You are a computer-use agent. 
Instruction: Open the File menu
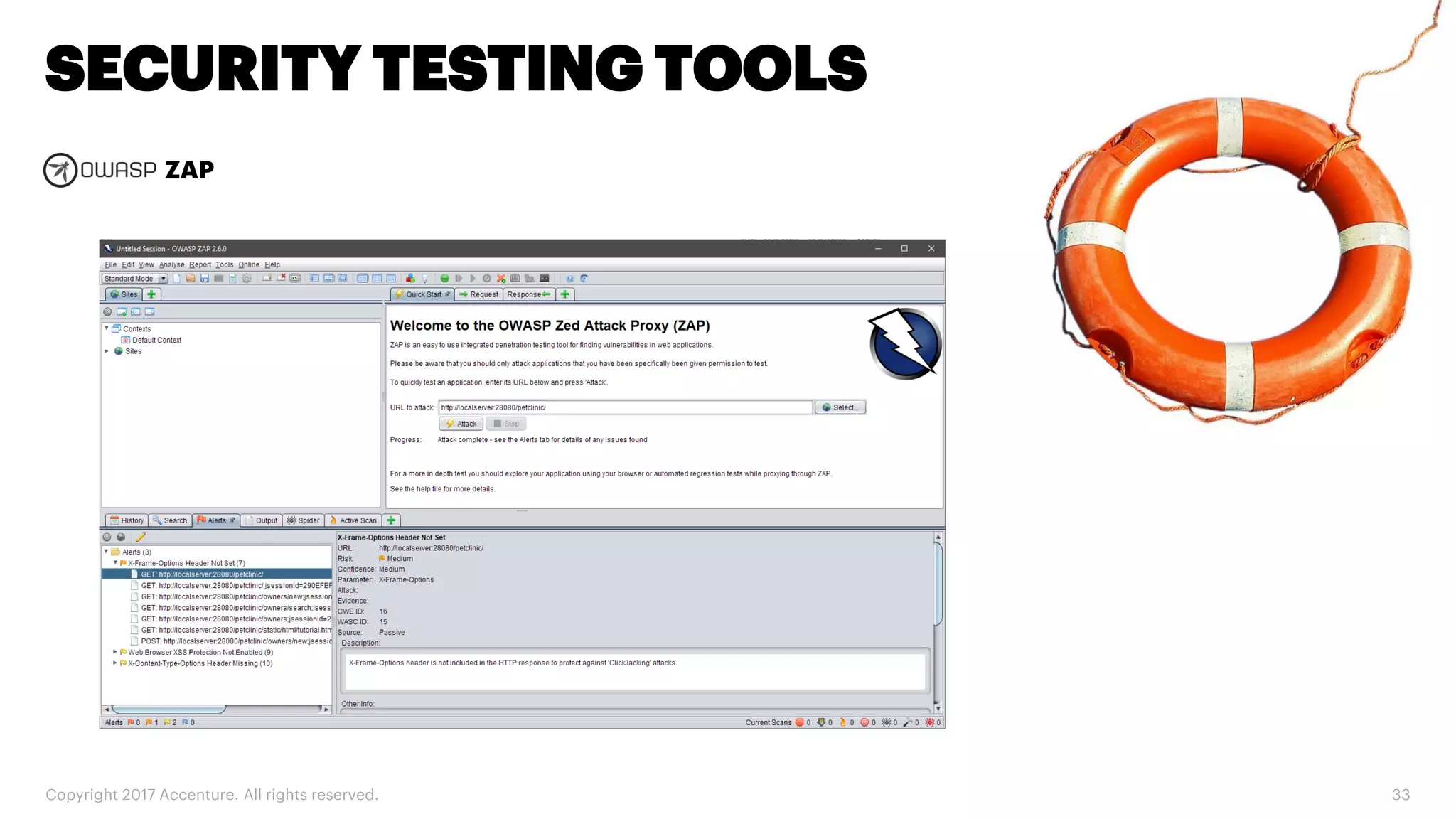tap(111, 264)
